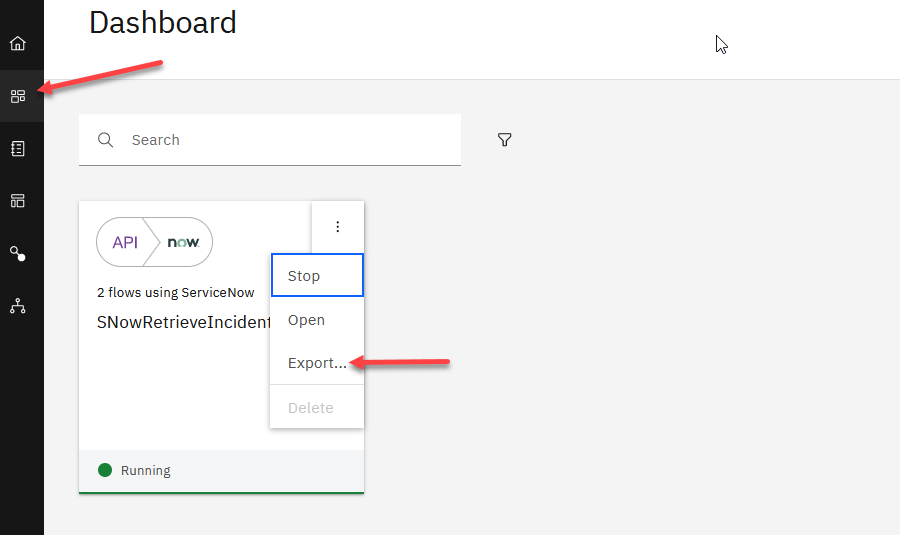The height and width of the screenshot is (535, 900).
Task: Open the notebook-style catalog icon in sidebar
Action: click(18, 149)
